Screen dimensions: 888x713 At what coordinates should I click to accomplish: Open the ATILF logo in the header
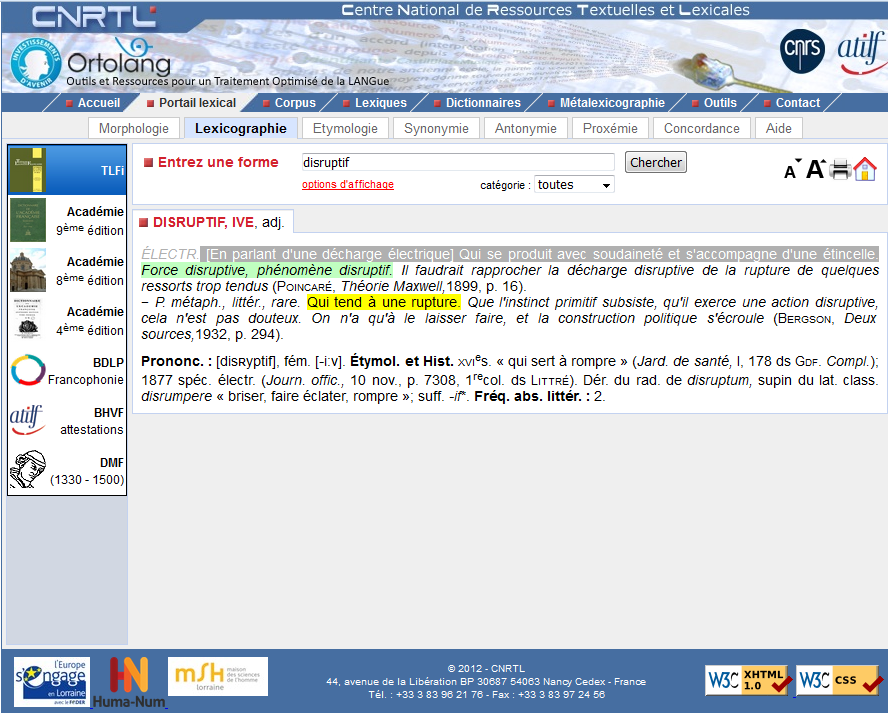point(862,52)
